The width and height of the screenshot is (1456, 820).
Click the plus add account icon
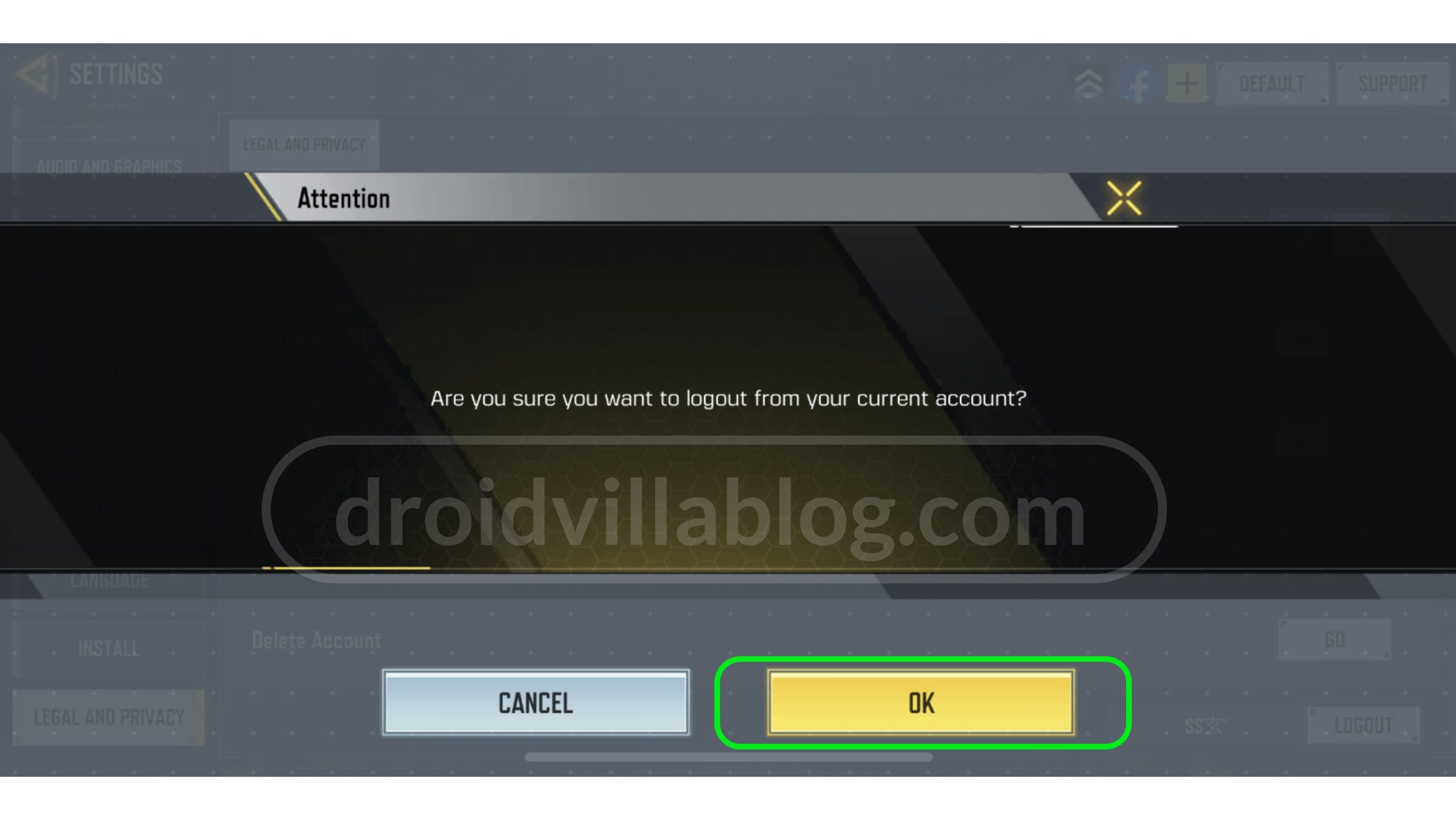(1188, 84)
